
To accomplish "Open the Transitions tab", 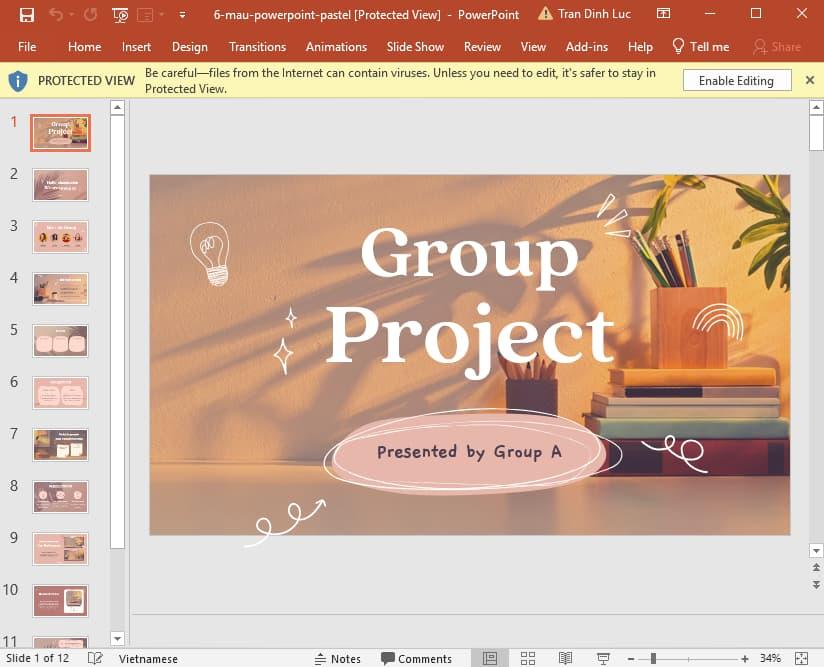I will pos(257,46).
